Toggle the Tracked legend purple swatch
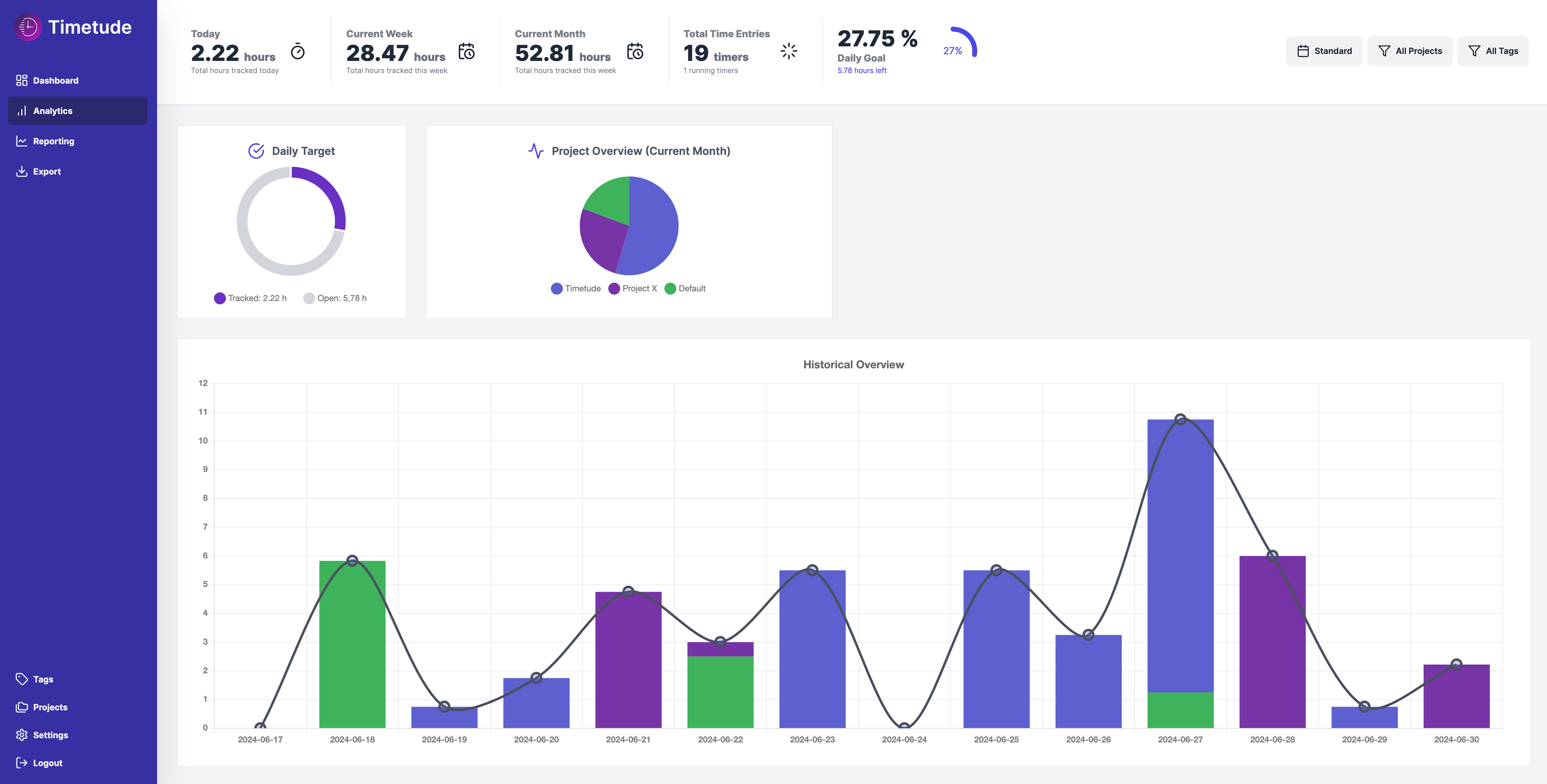This screenshot has height=784, width=1547. [220, 298]
